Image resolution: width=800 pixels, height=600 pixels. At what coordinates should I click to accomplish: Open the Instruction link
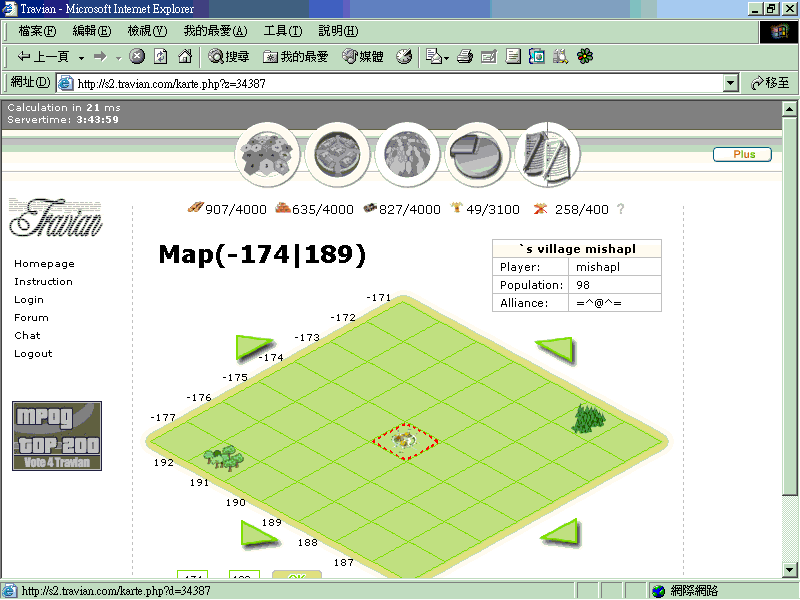click(x=43, y=282)
